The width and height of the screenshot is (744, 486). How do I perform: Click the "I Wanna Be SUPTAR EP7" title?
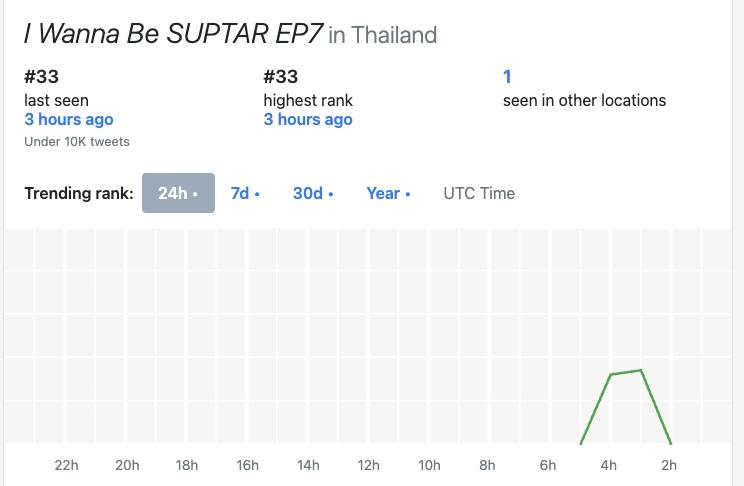click(x=173, y=34)
